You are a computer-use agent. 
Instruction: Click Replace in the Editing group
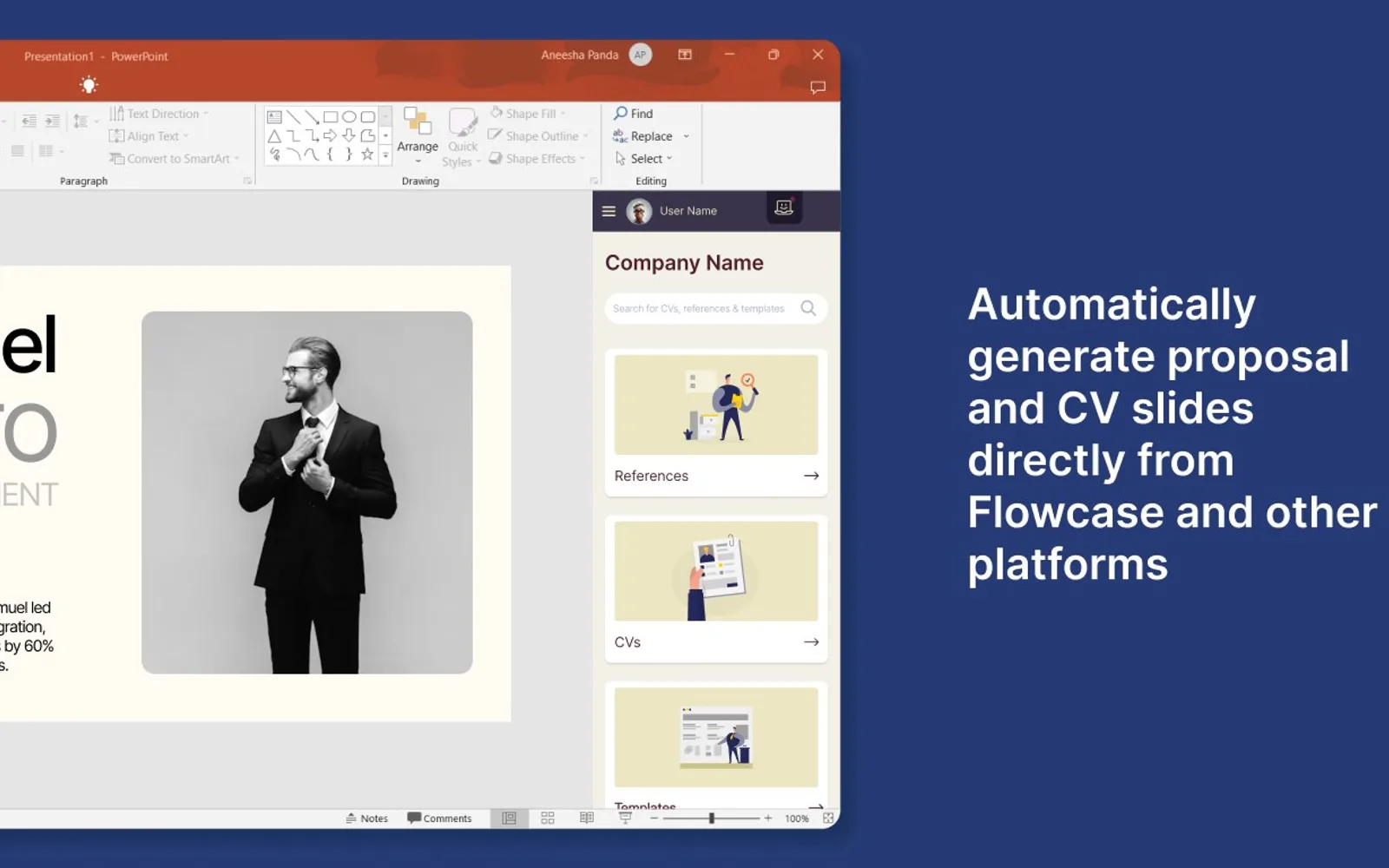point(651,136)
